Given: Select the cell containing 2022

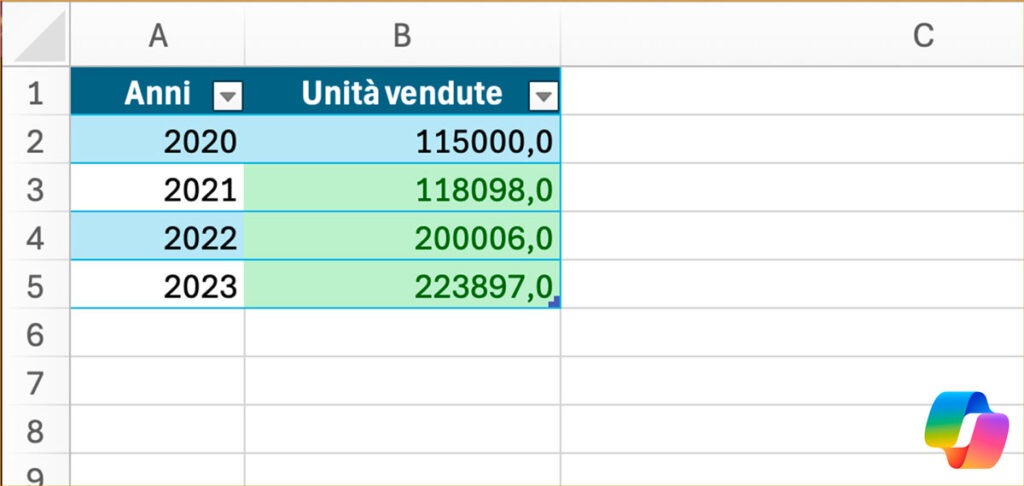Looking at the screenshot, I should [x=157, y=236].
